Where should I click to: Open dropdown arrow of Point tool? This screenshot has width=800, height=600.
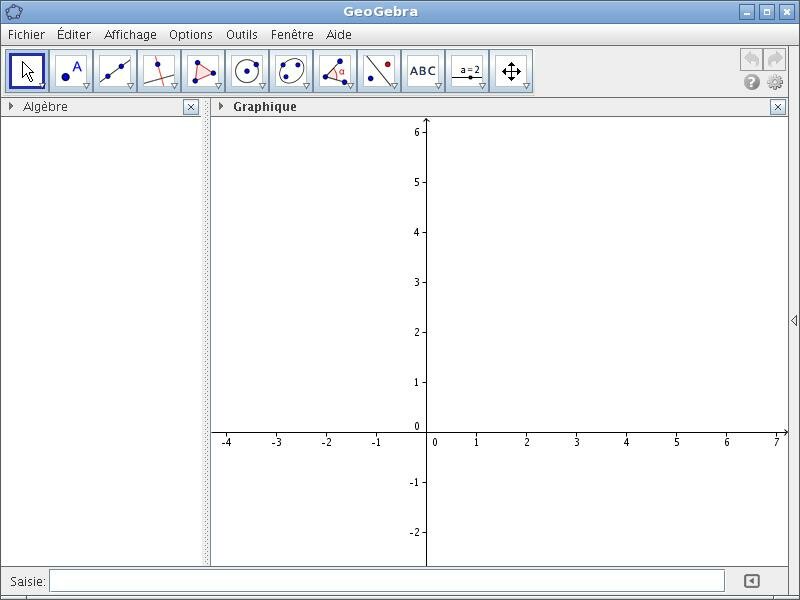pos(86,86)
